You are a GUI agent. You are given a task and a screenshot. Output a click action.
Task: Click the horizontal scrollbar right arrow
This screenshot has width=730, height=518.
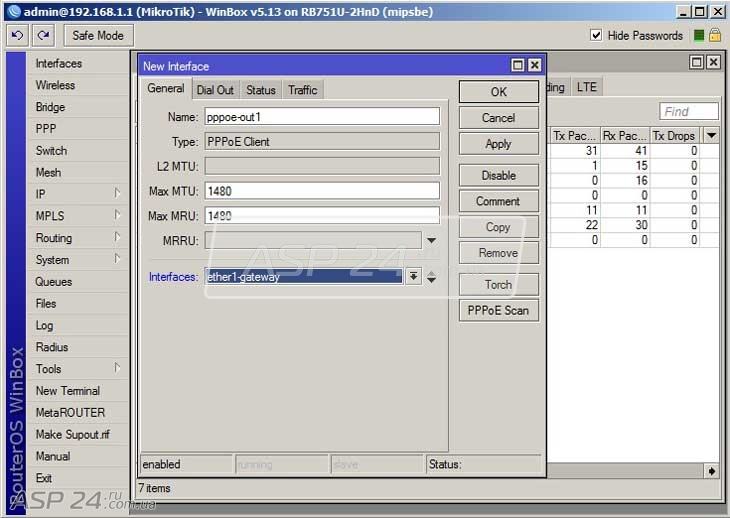click(x=711, y=471)
